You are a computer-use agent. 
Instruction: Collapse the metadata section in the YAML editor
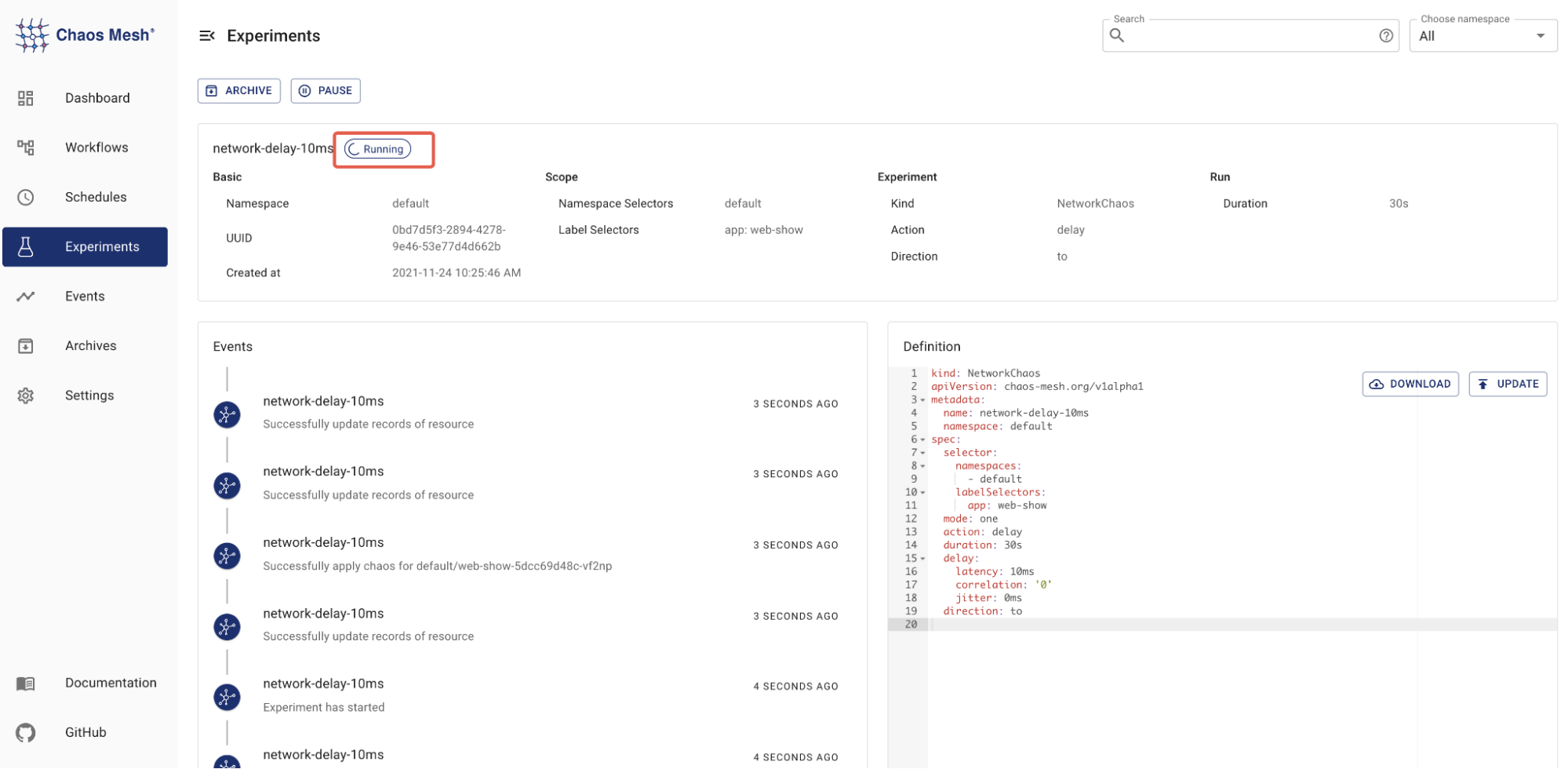pyautogui.click(x=922, y=400)
